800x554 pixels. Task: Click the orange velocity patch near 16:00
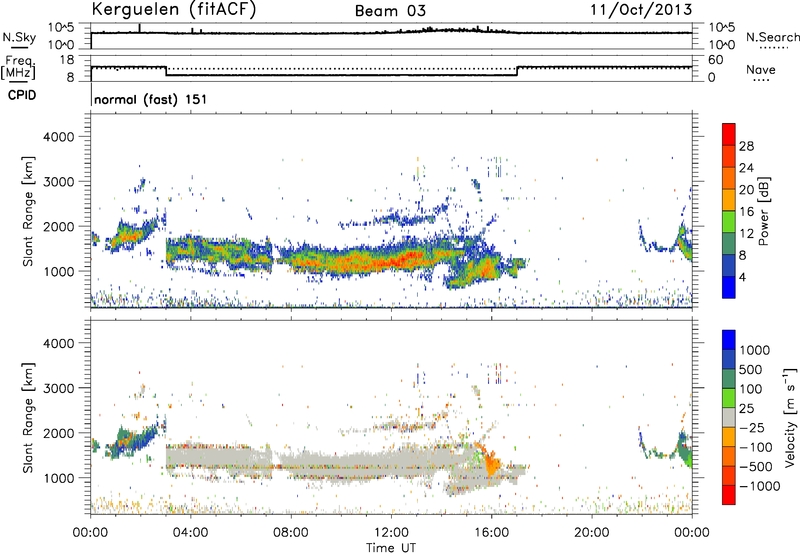click(x=492, y=464)
